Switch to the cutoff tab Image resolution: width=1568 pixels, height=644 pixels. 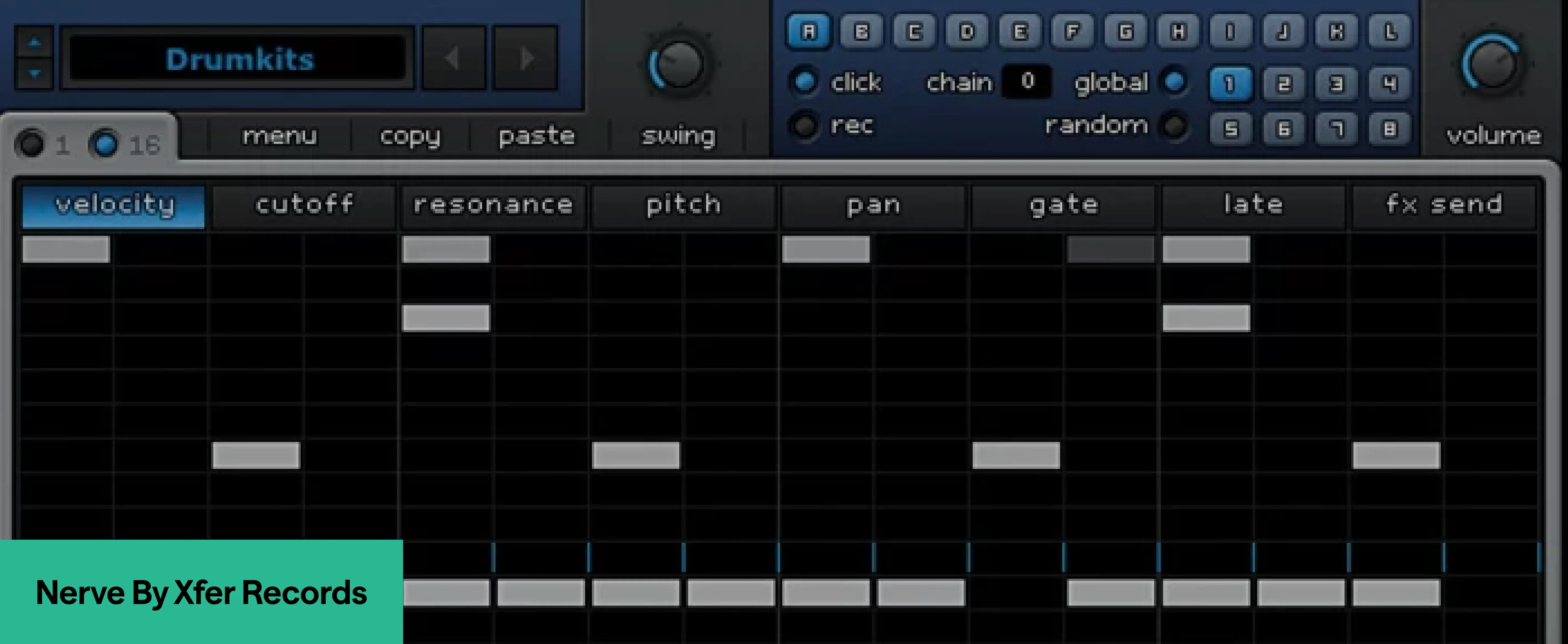click(304, 205)
